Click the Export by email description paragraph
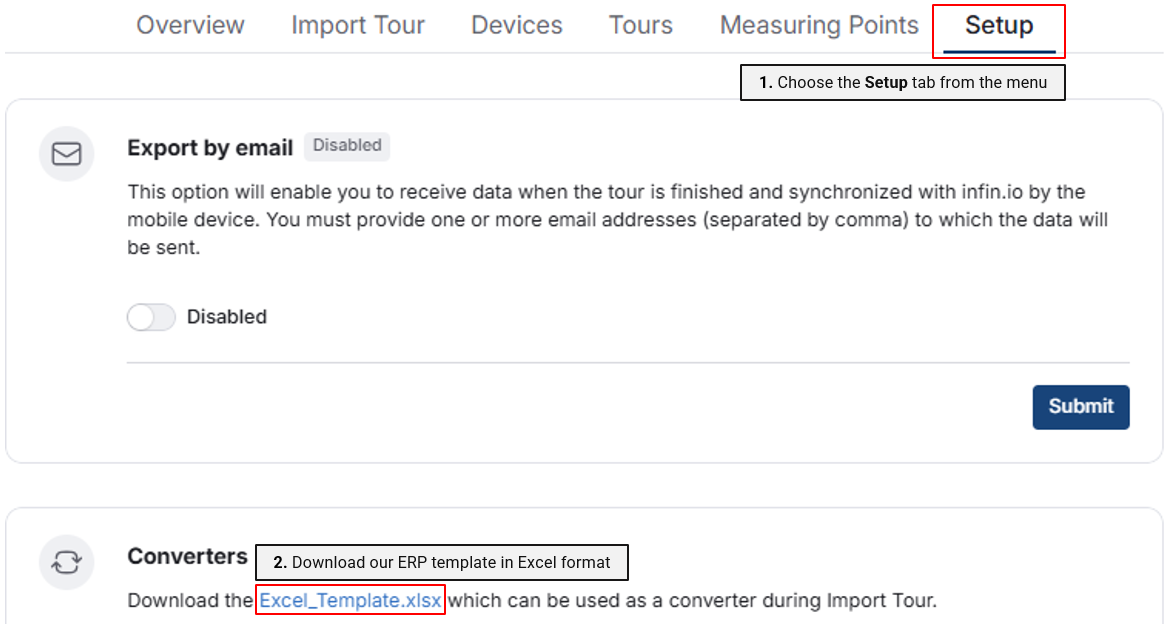Screen dimensions: 1171x630 click(x=617, y=219)
